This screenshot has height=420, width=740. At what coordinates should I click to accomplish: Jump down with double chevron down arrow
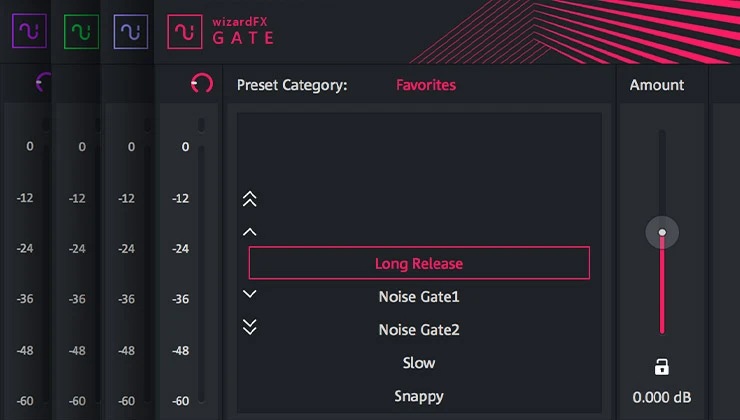(250, 327)
